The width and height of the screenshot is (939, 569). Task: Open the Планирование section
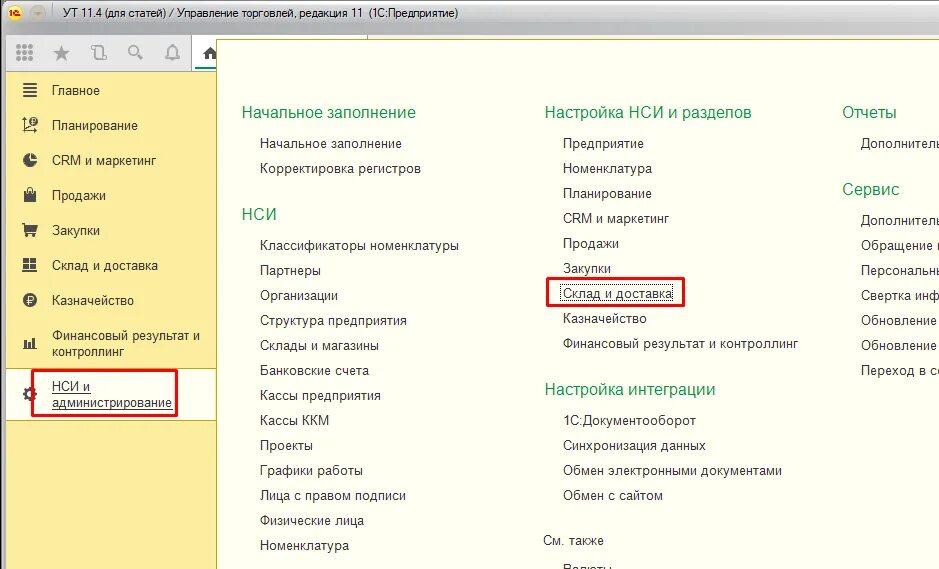pyautogui.click(x=95, y=125)
